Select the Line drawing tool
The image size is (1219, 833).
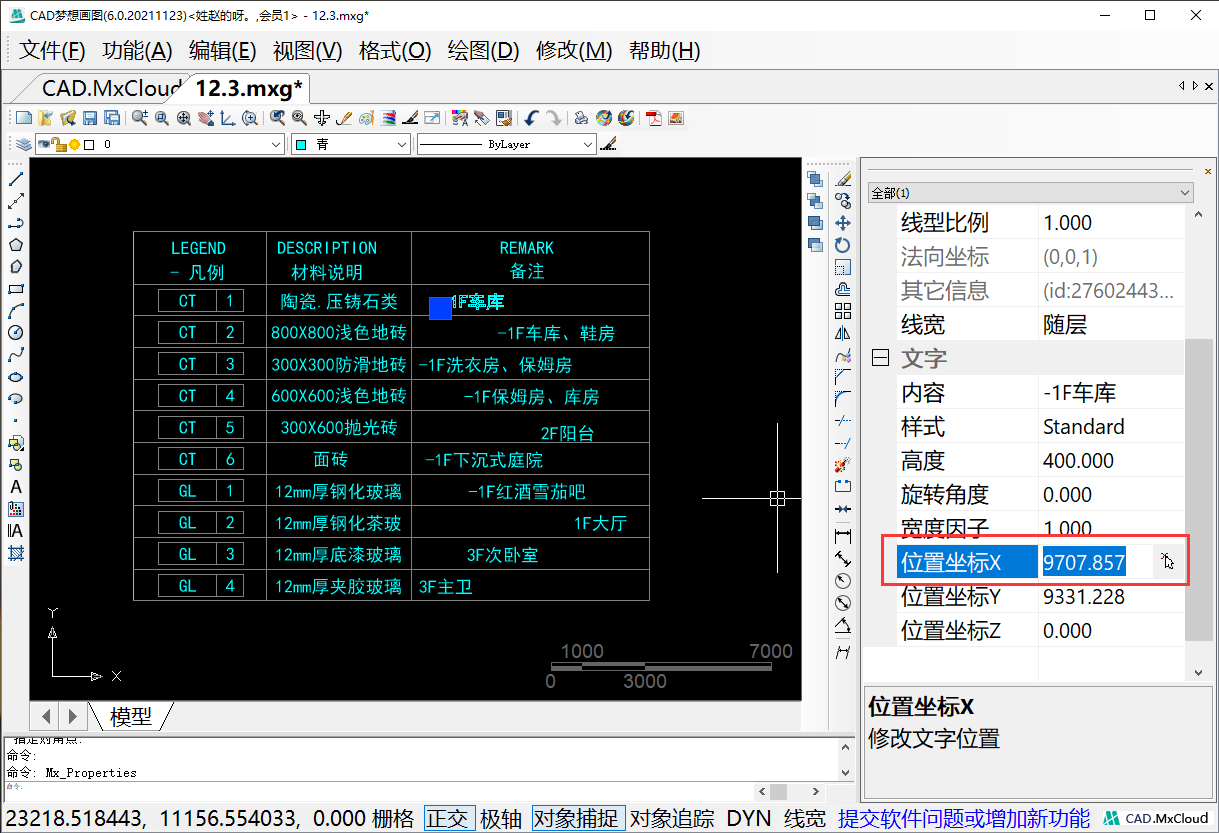pos(16,179)
